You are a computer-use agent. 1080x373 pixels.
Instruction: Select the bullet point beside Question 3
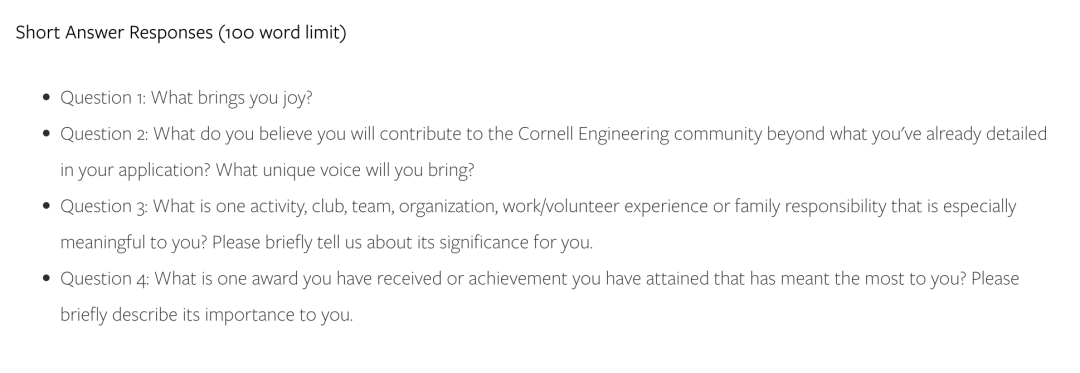[x=46, y=206]
